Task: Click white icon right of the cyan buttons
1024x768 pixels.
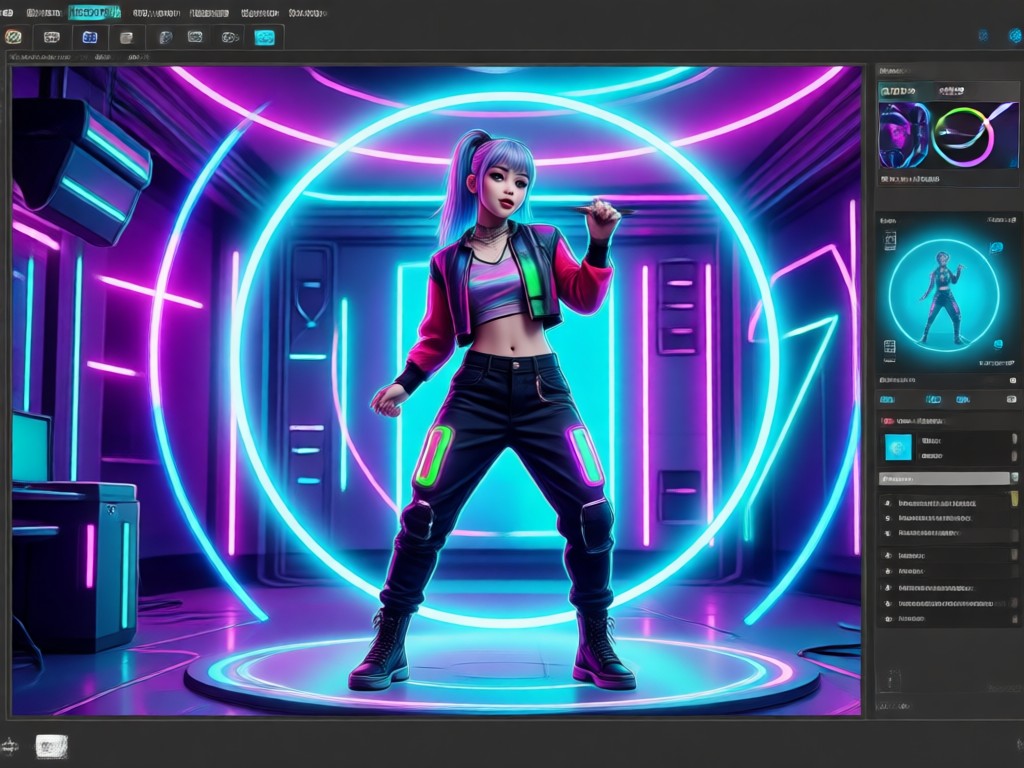Action: tap(1014, 399)
